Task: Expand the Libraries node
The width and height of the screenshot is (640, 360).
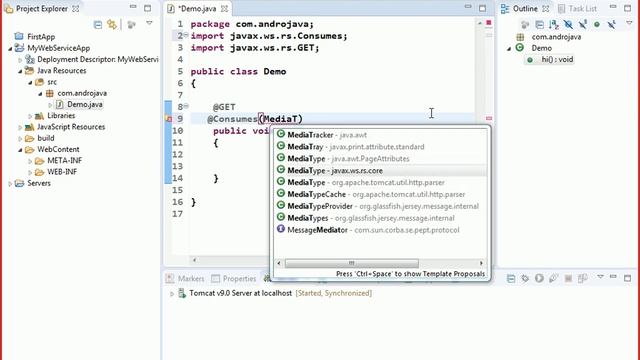Action: [x=30, y=116]
